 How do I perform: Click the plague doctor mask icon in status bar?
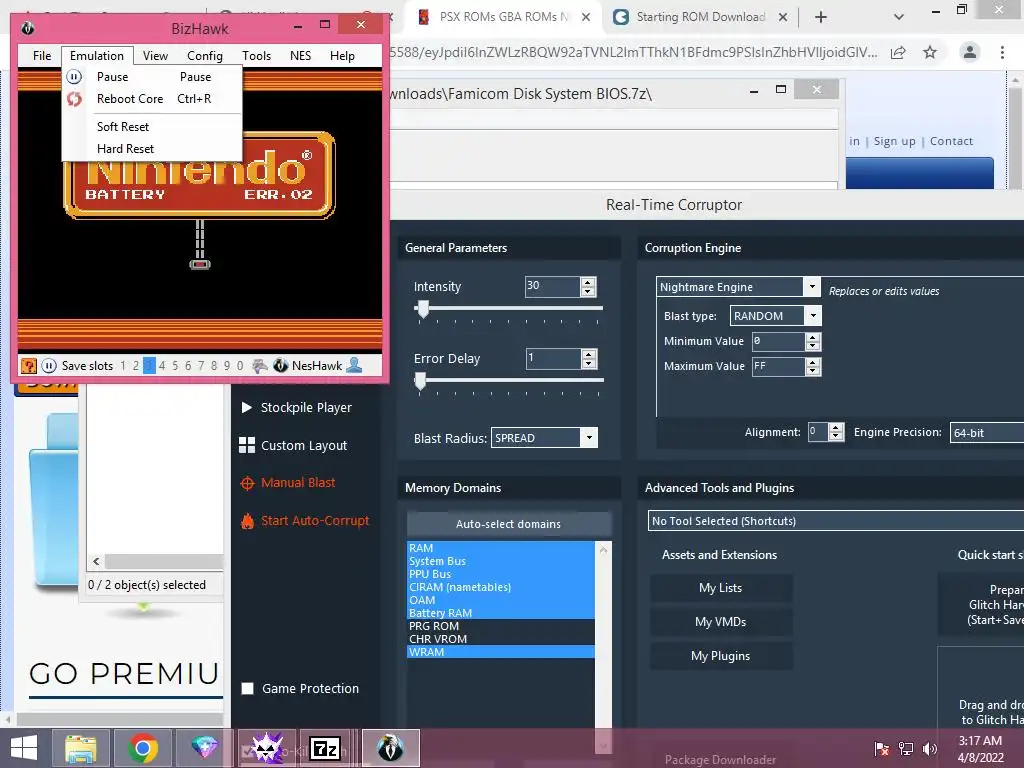[x=260, y=366]
